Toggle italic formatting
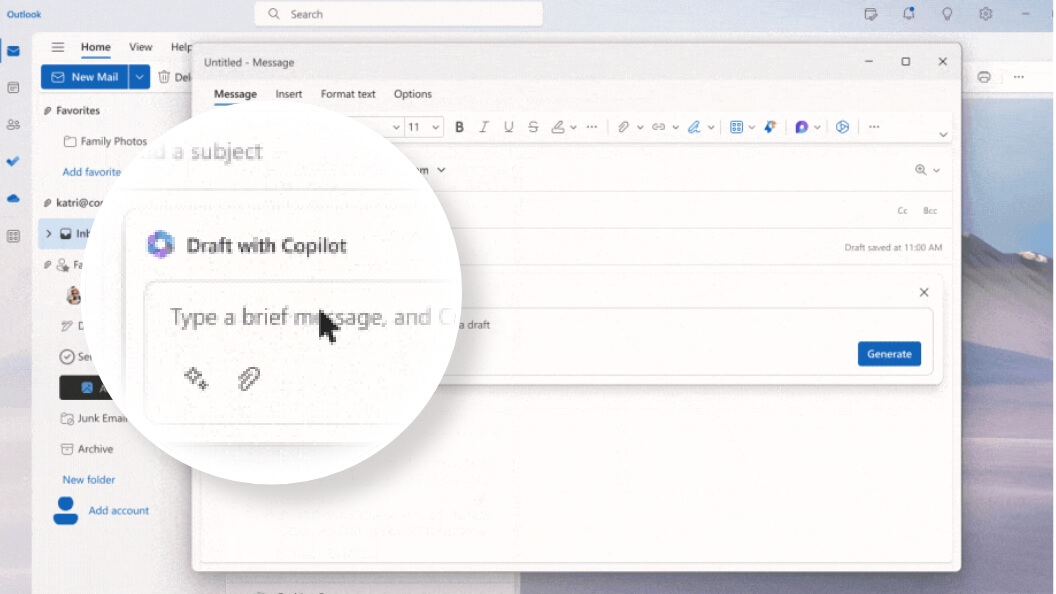The width and height of the screenshot is (1056, 594). coord(484,127)
